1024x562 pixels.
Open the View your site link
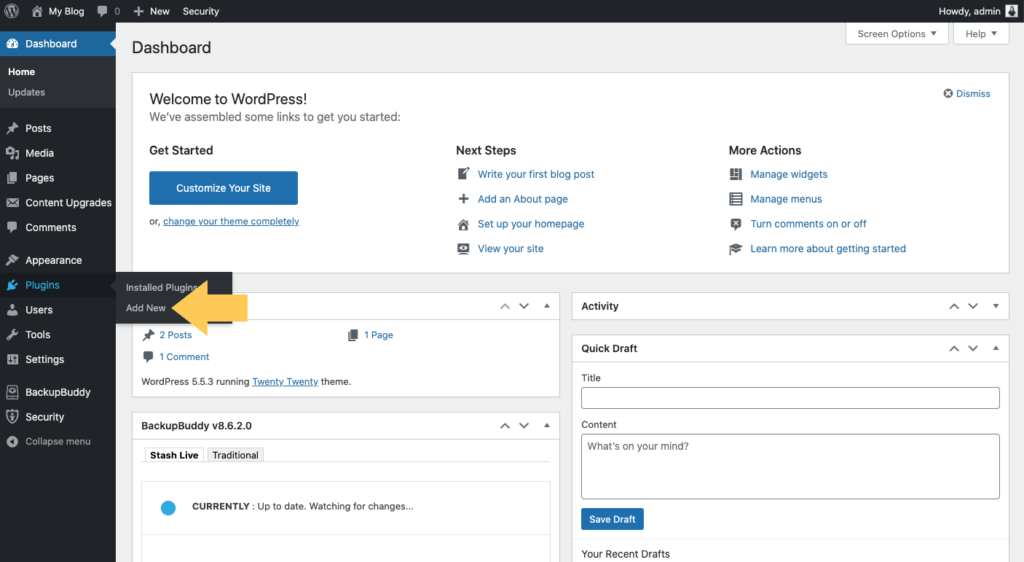[x=511, y=249]
